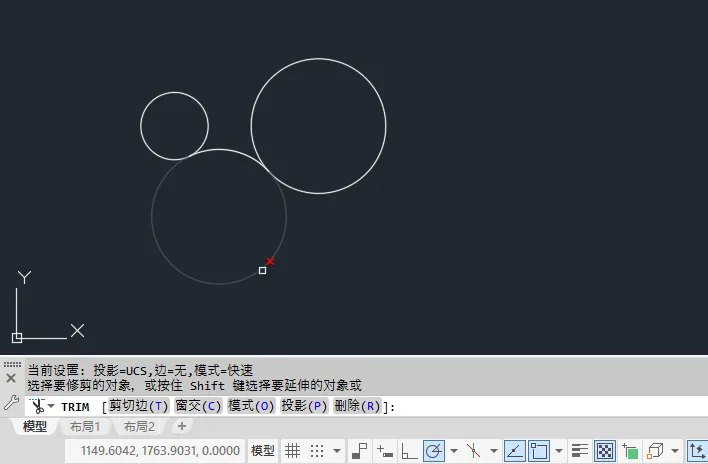Toggle selection cycling icon
The height and width of the screenshot is (464, 708).
pos(630,450)
